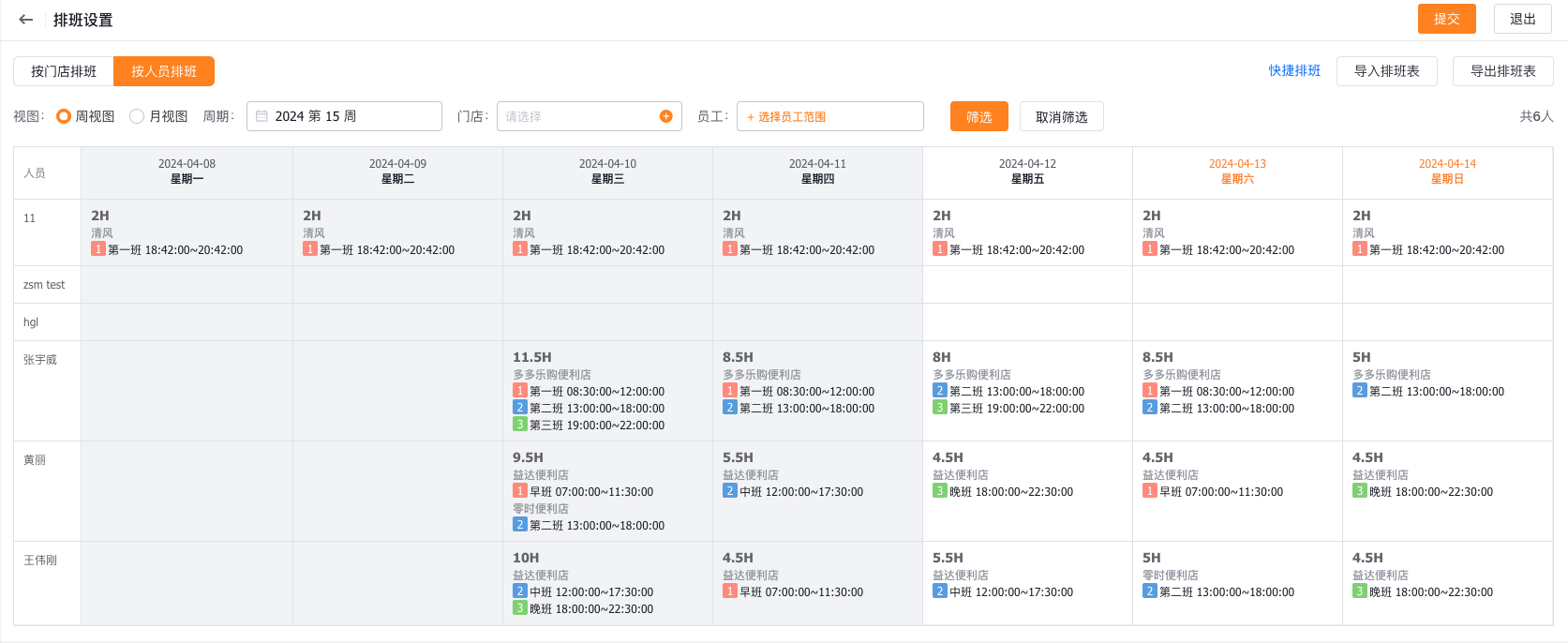
Task: Click the 取消筛选 button
Action: coord(1061,116)
